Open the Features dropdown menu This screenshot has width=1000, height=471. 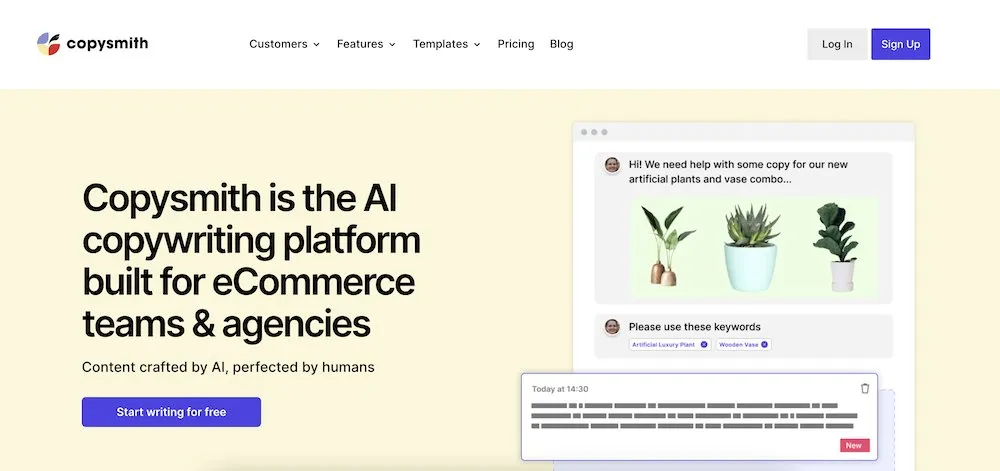click(x=366, y=44)
